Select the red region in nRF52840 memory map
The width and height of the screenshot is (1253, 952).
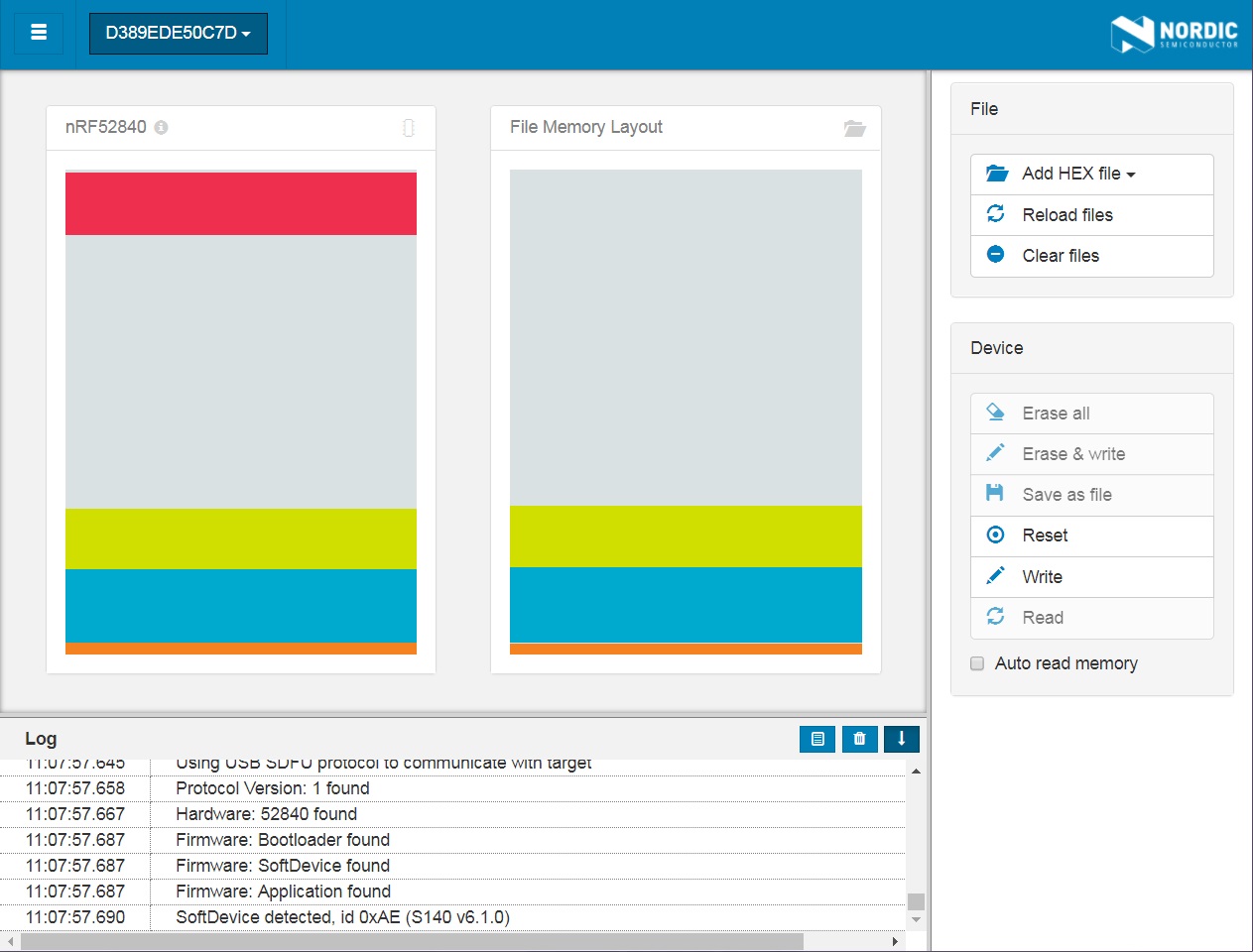point(241,203)
